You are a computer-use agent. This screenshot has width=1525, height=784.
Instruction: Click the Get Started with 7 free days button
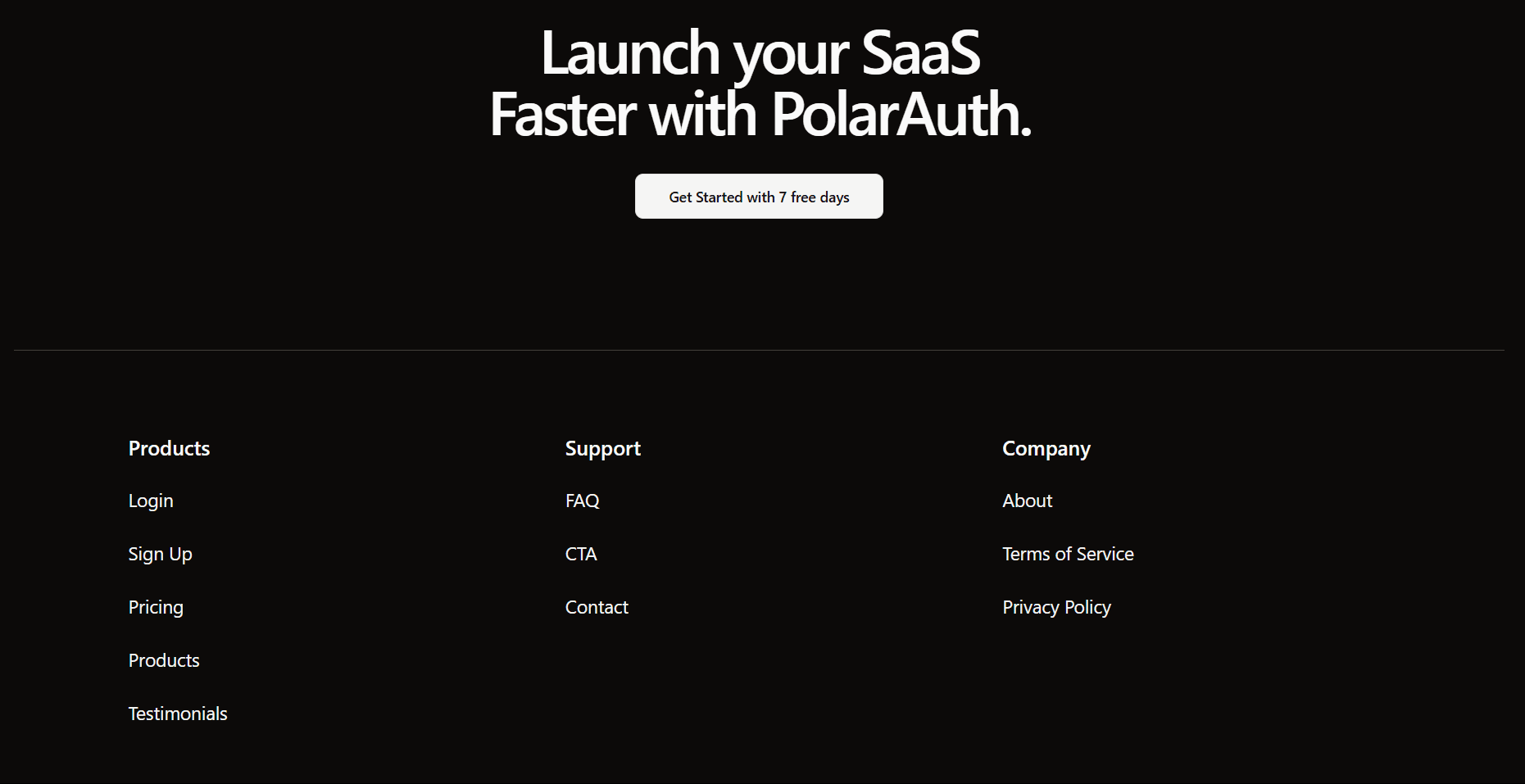point(758,196)
